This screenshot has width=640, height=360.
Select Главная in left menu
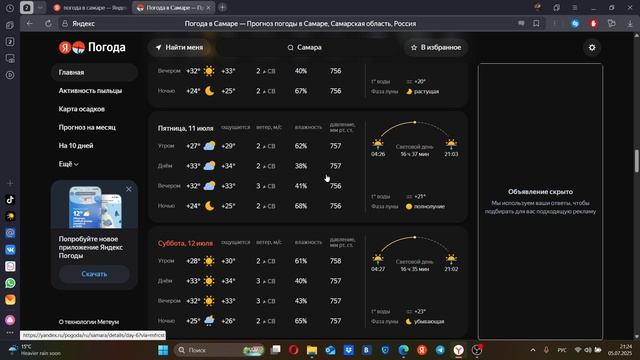[x=94, y=72]
